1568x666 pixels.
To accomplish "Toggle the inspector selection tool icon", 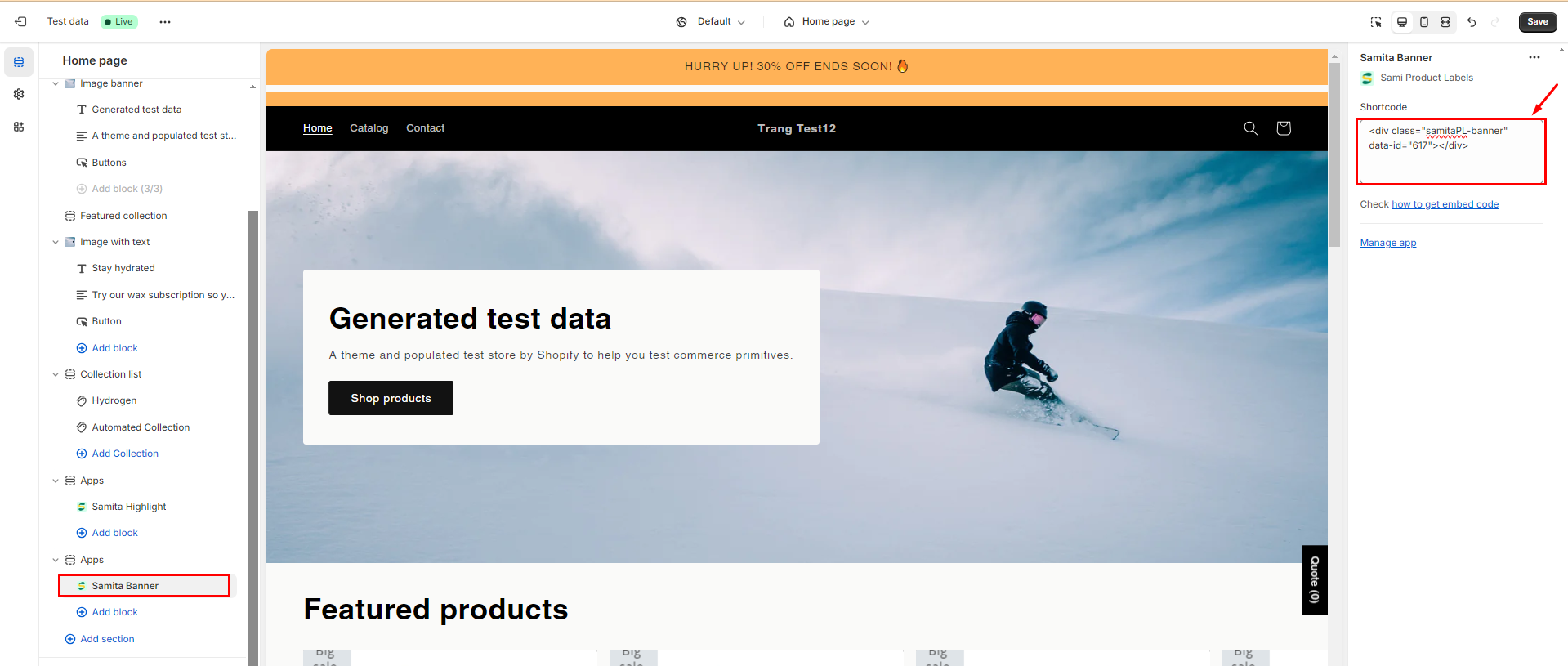I will (1376, 22).
